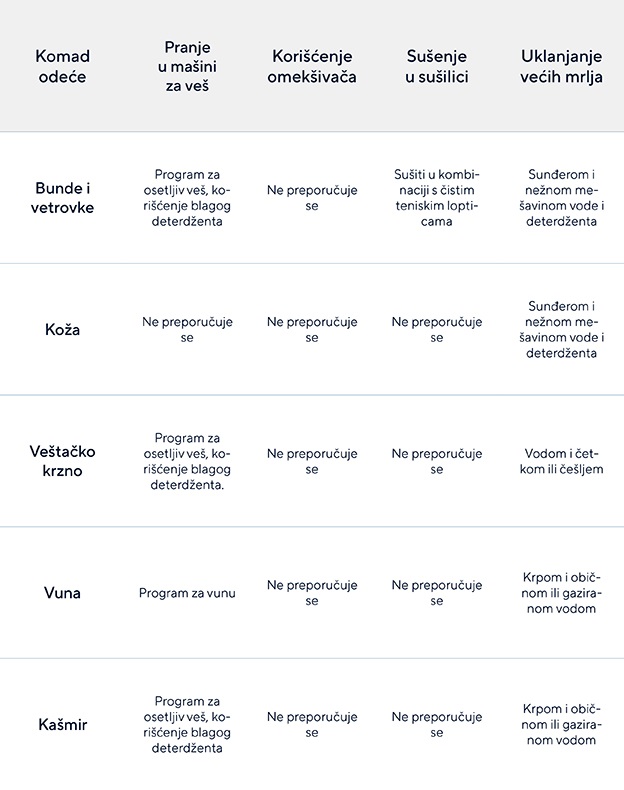Select the stain removal cell for Vuna

click(561, 593)
